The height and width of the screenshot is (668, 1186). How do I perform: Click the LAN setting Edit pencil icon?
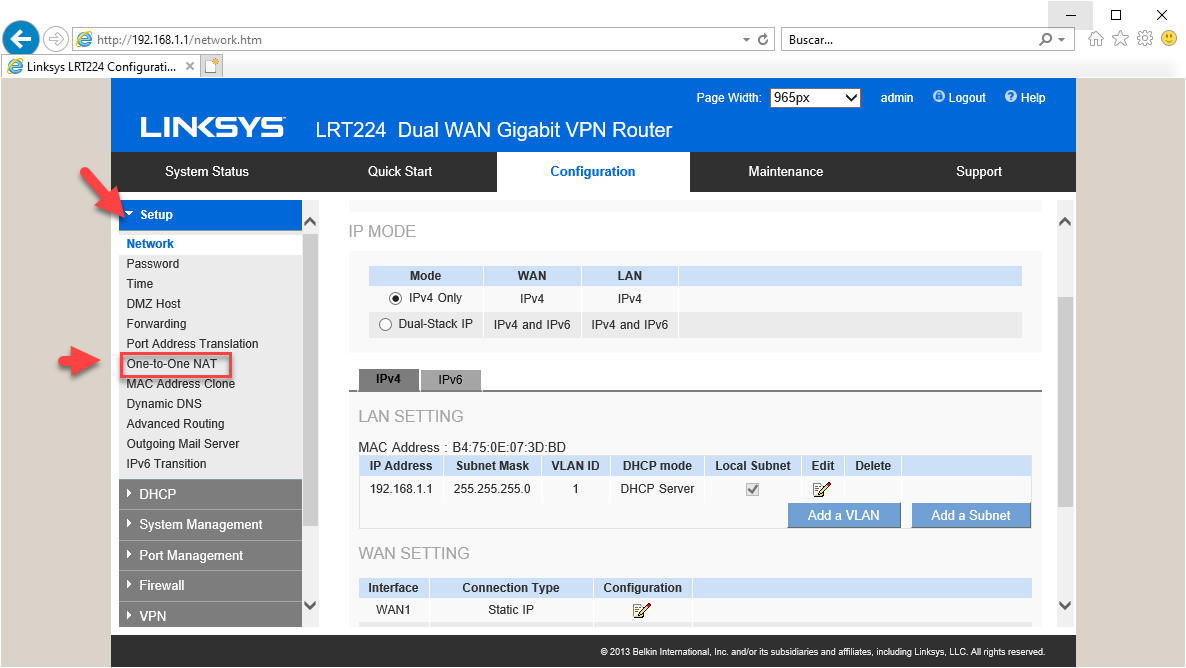[x=822, y=489]
